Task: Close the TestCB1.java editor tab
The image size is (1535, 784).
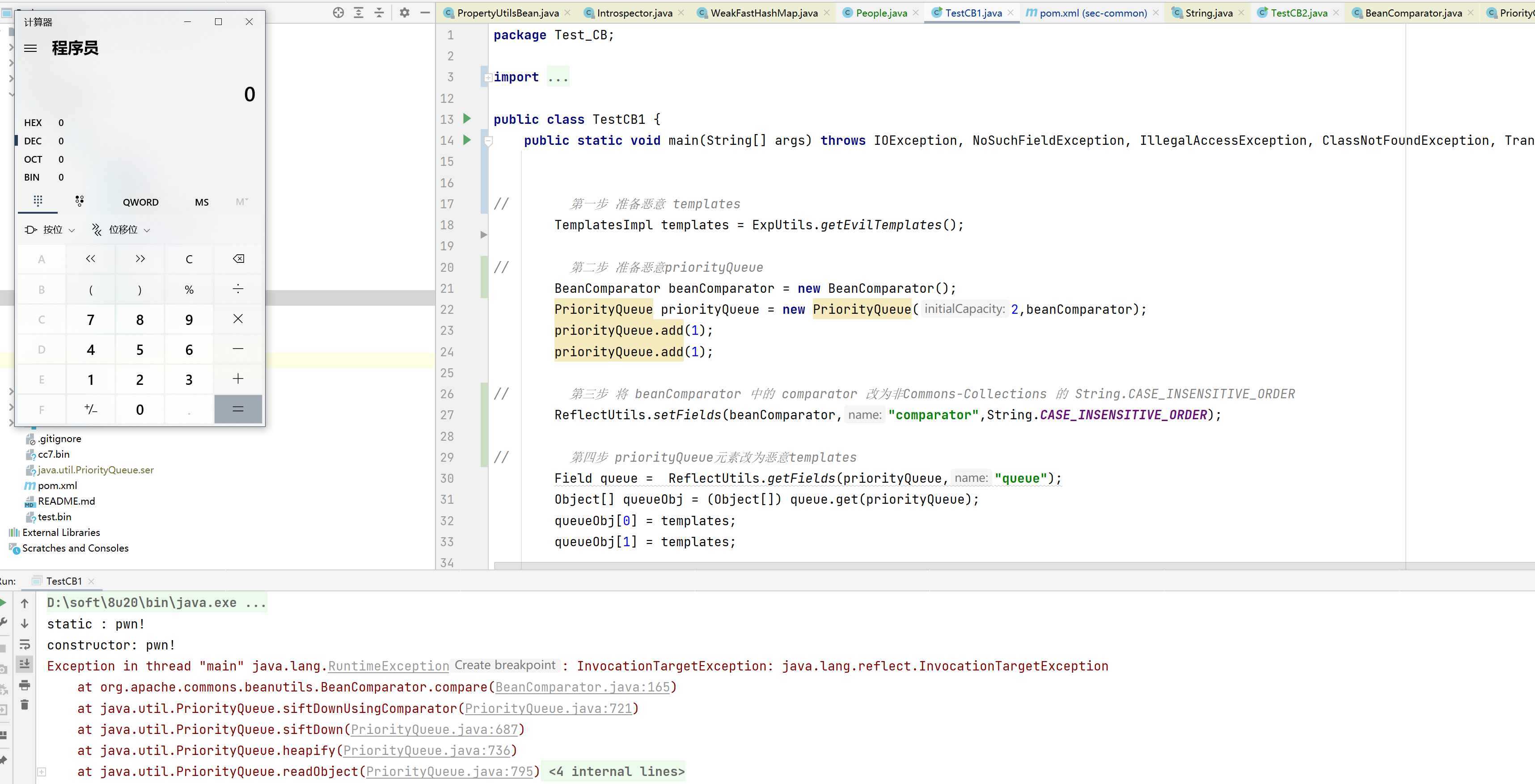Action: pos(1011,13)
